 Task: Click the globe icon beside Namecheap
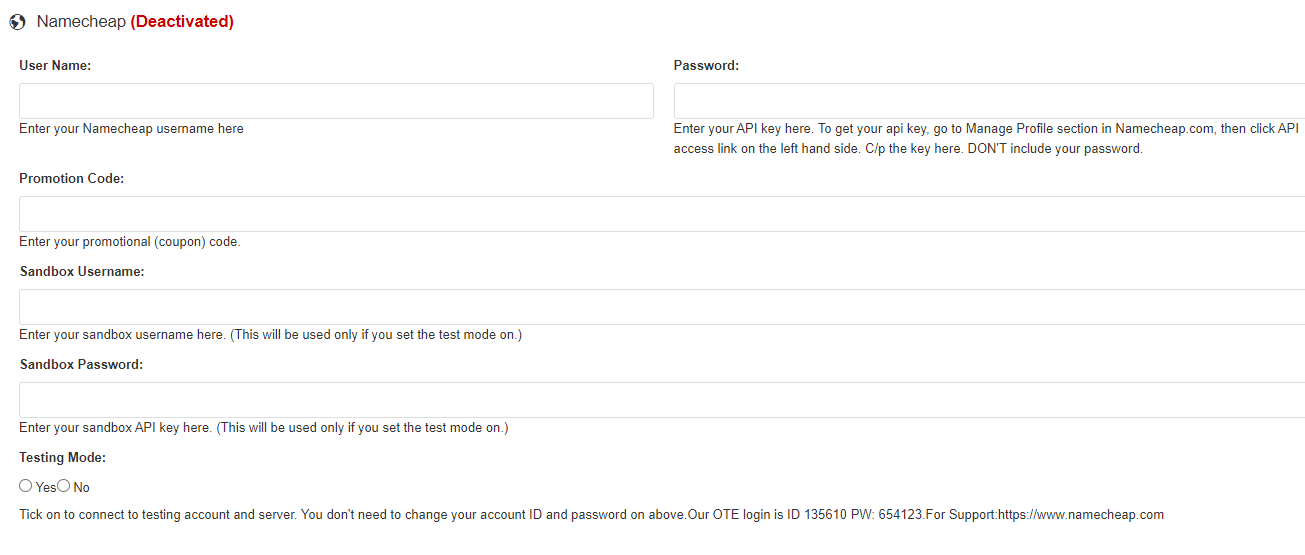tap(17, 21)
